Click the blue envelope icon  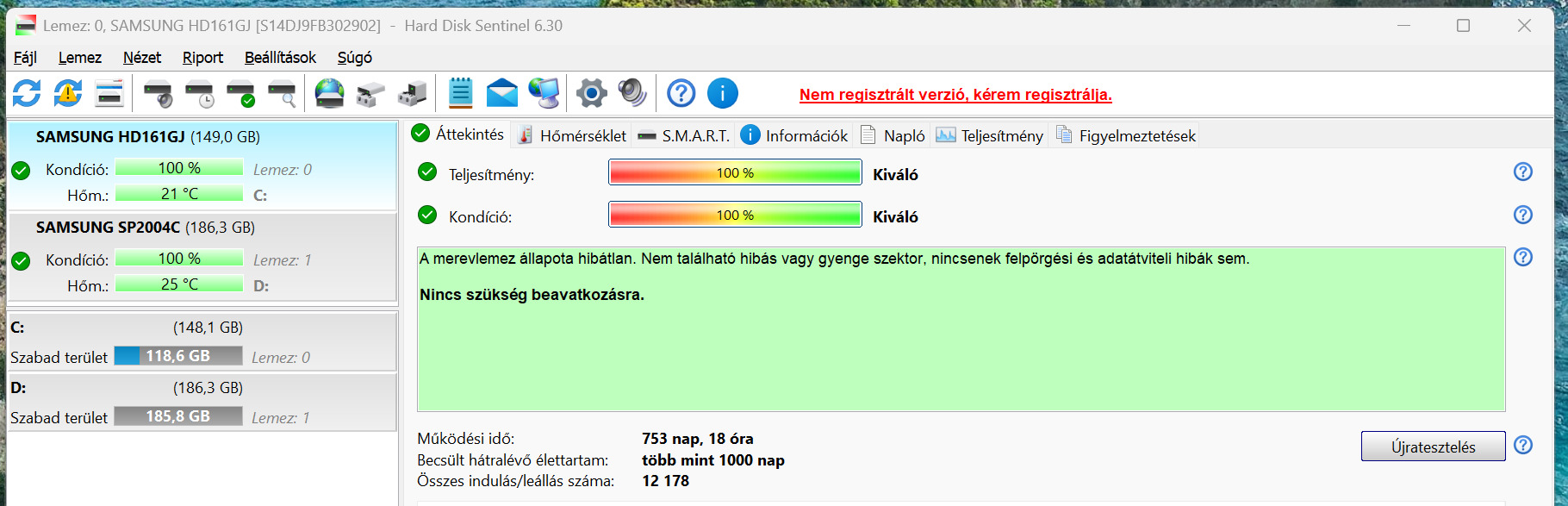[x=502, y=93]
